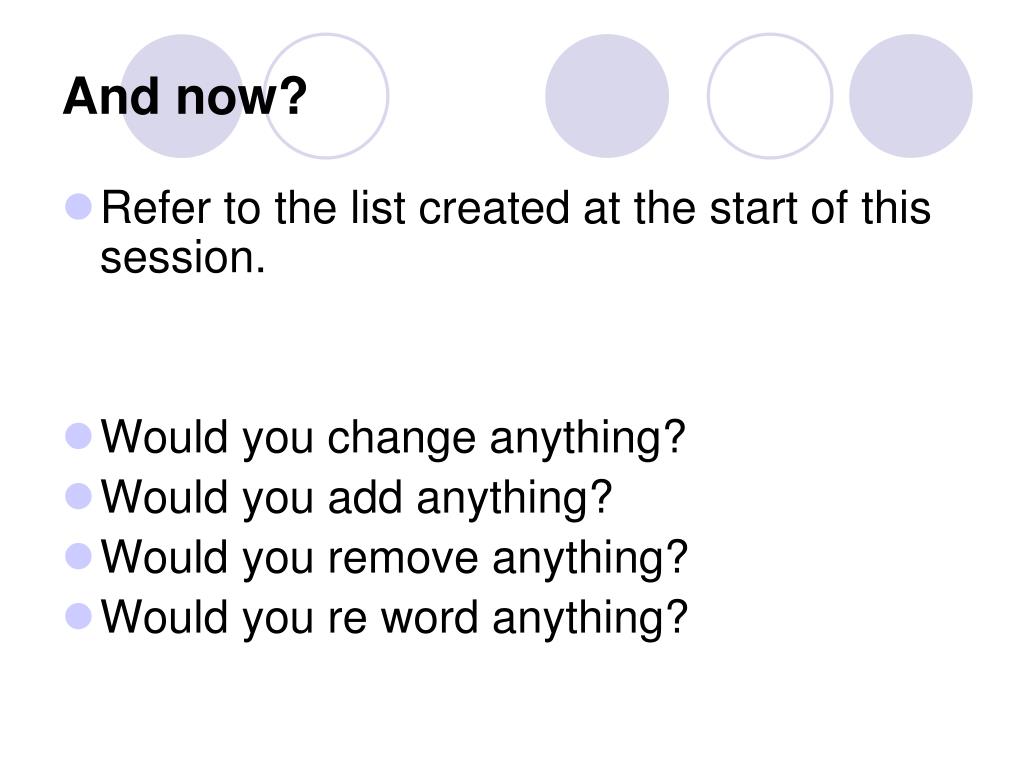Image resolution: width=1024 pixels, height=768 pixels.
Task: Click the words 'start of this' in first line
Action: pyautogui.click(x=820, y=208)
